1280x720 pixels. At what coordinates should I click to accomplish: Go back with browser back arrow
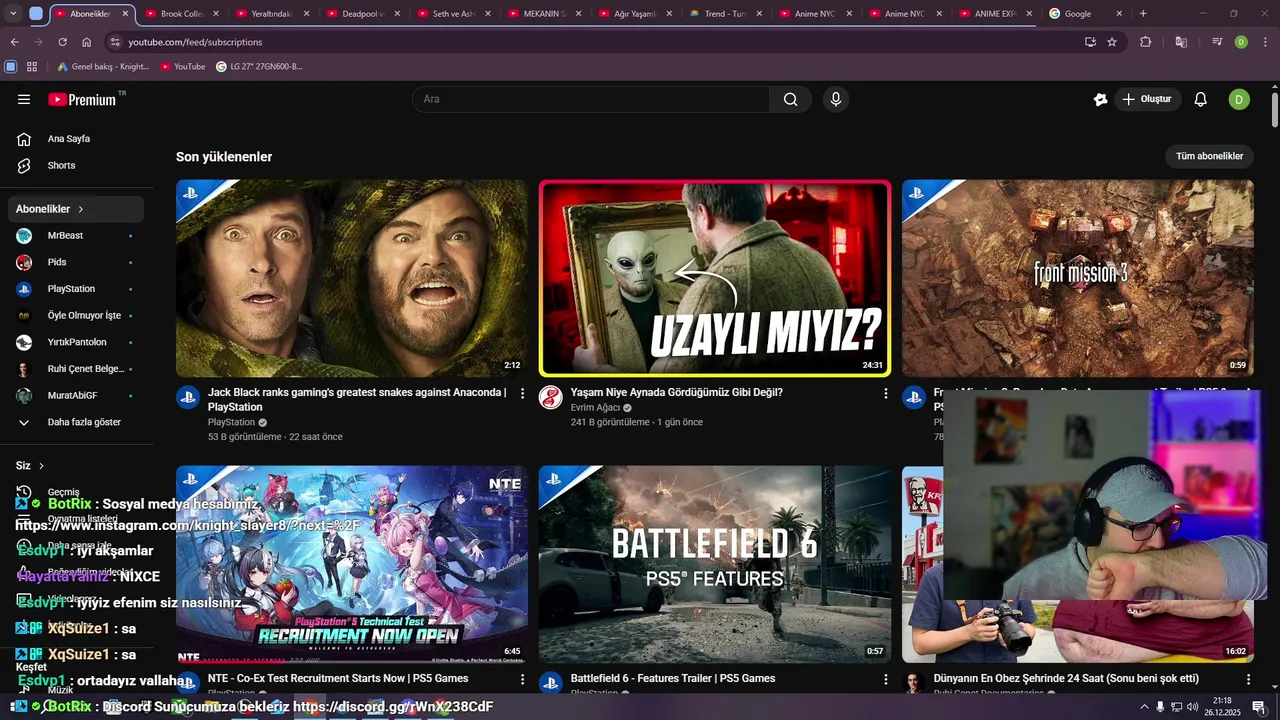click(x=14, y=42)
